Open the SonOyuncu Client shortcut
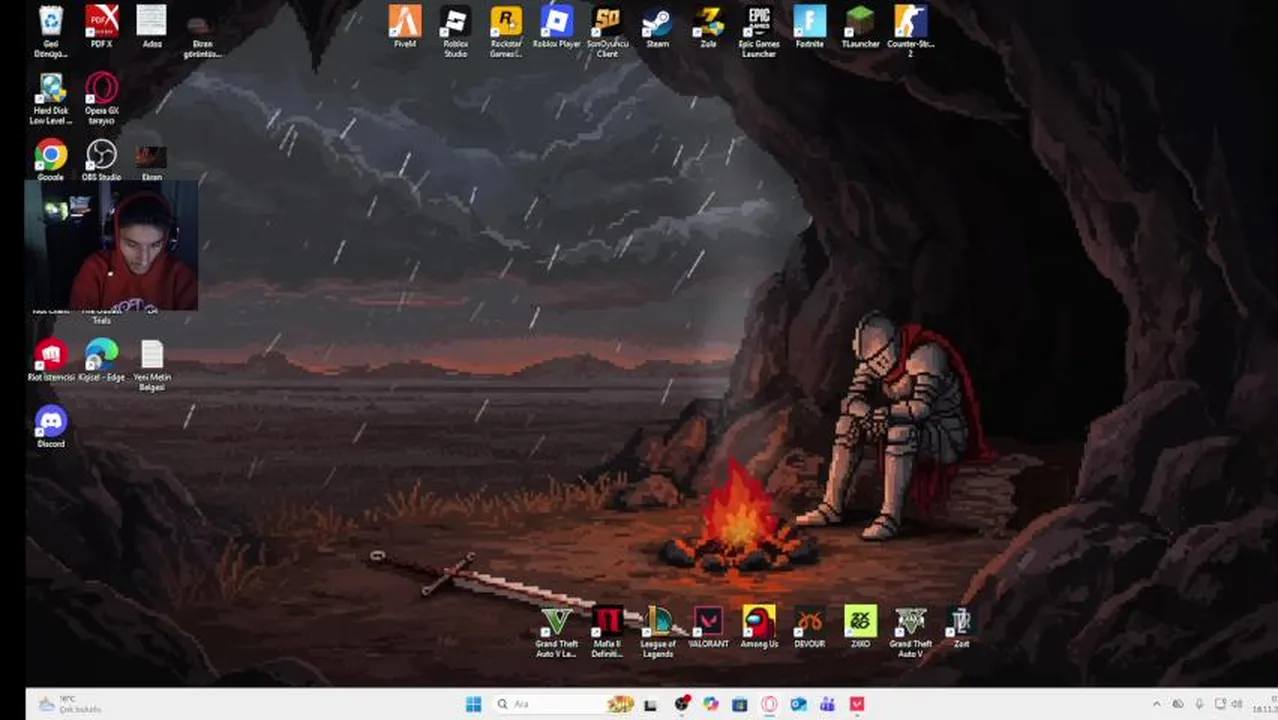This screenshot has width=1278, height=720. point(607,31)
